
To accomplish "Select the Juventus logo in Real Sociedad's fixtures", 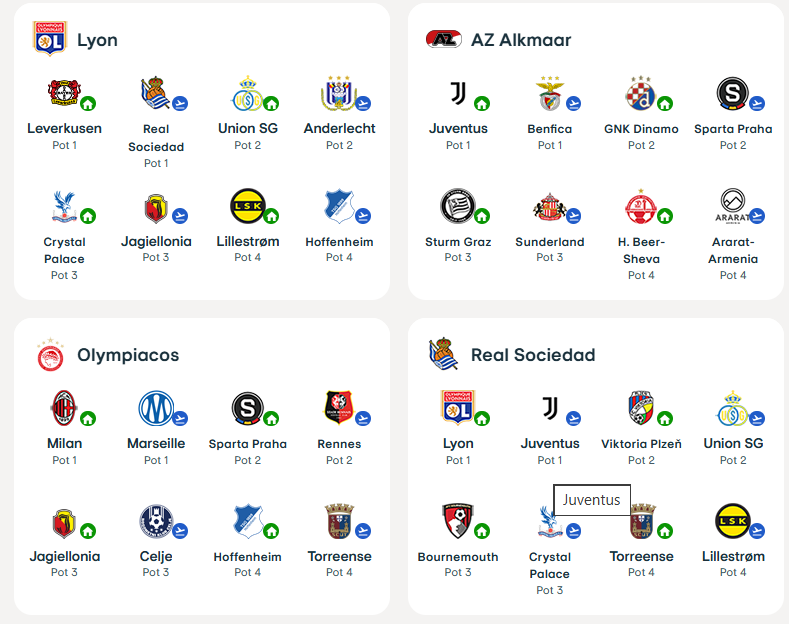I will [x=549, y=408].
